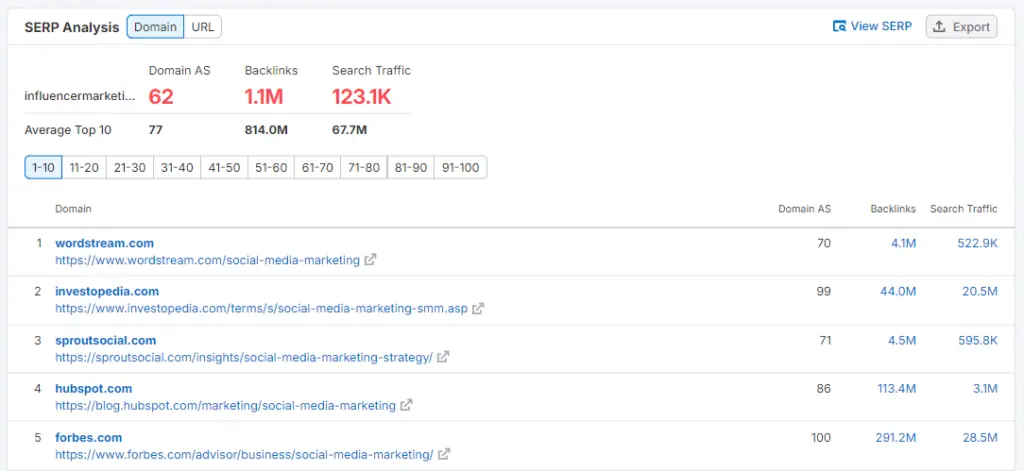Switch SERP Analysis to URL view

coord(202,27)
